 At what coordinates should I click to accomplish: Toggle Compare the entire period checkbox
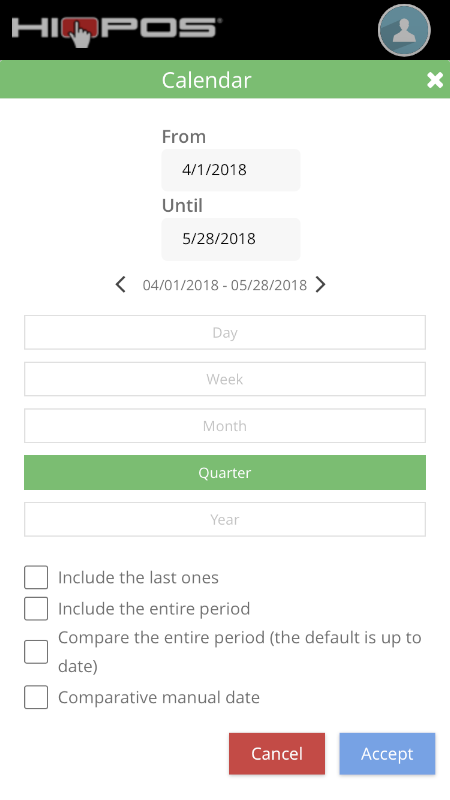point(36,652)
